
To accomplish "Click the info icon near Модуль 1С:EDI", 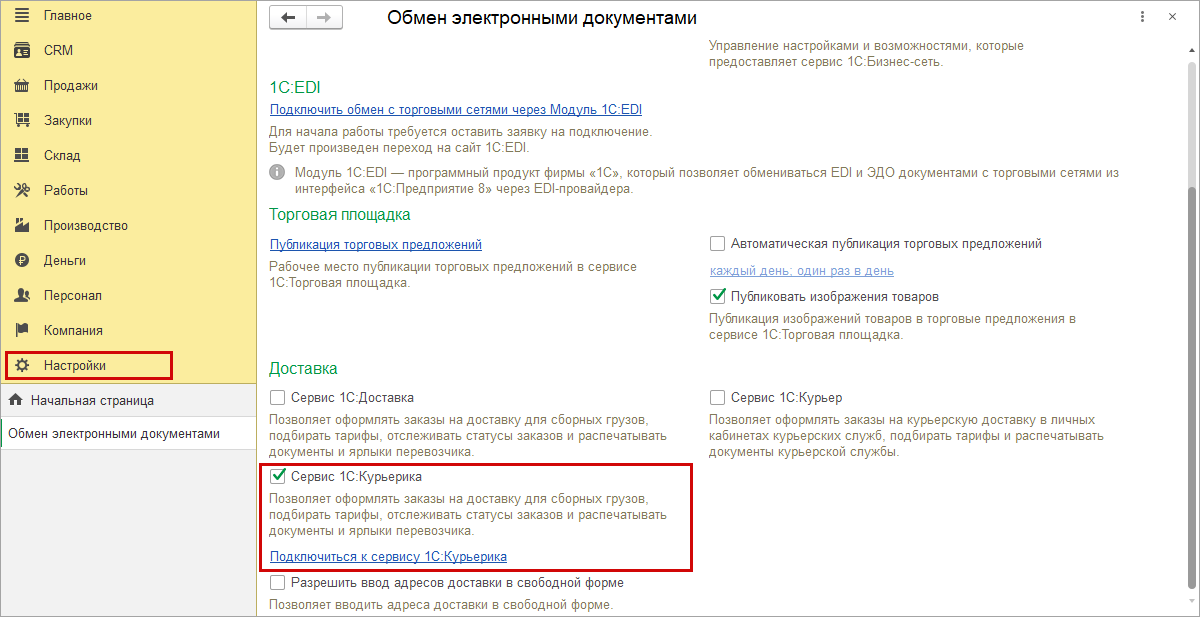I will (x=277, y=172).
